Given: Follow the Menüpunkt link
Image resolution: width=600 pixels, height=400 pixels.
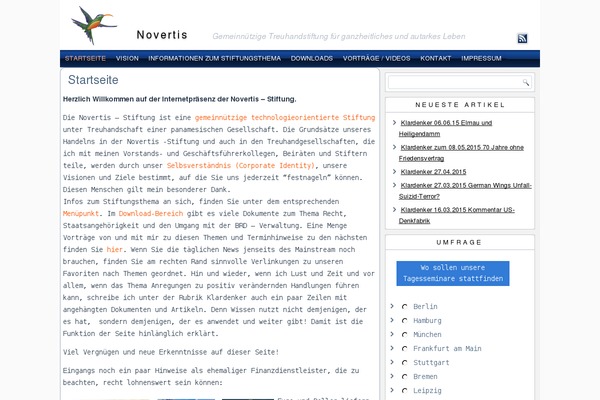Looking at the screenshot, I should point(81,214).
